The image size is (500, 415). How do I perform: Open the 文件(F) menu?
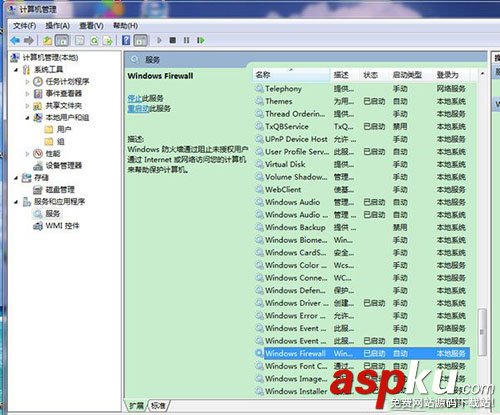coord(24,26)
